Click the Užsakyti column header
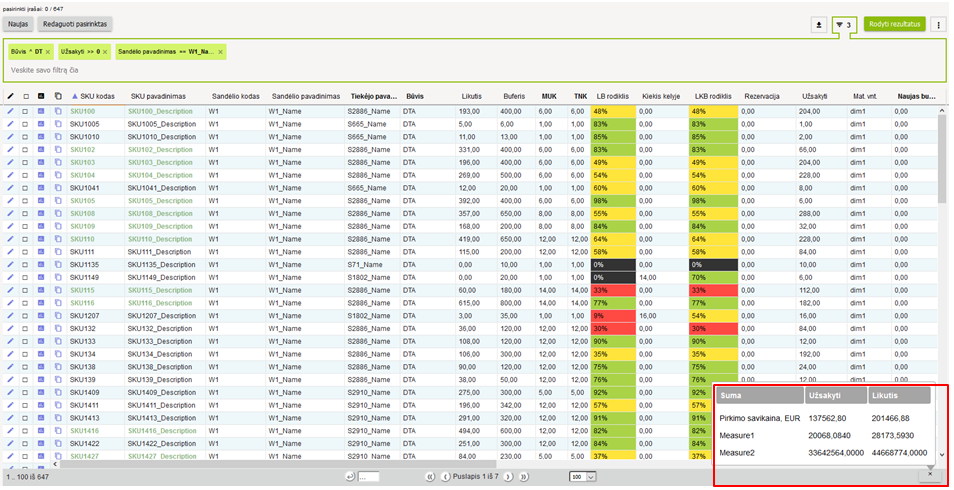This screenshot has width=954, height=490. [x=814, y=96]
